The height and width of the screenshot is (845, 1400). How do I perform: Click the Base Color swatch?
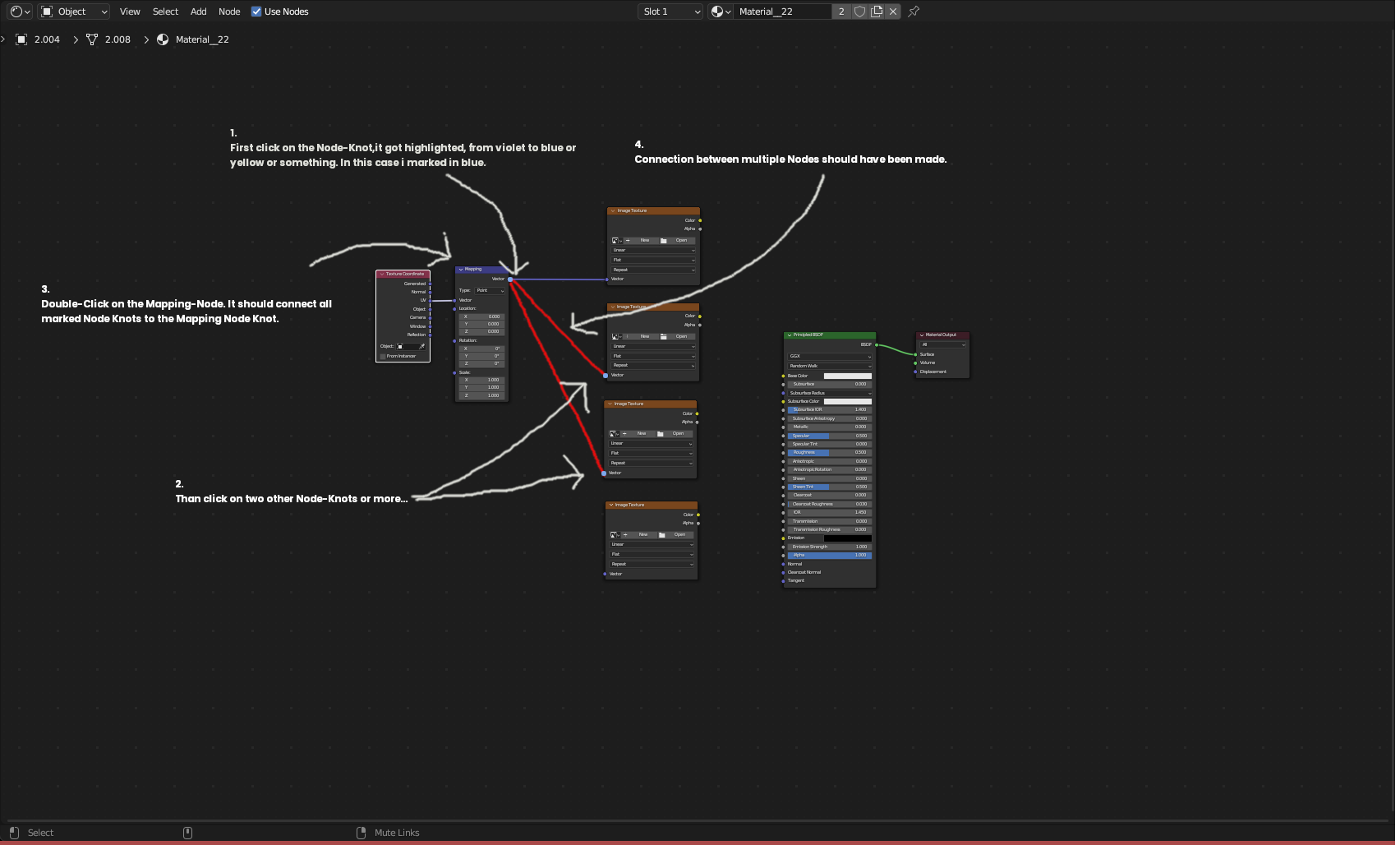(x=848, y=376)
